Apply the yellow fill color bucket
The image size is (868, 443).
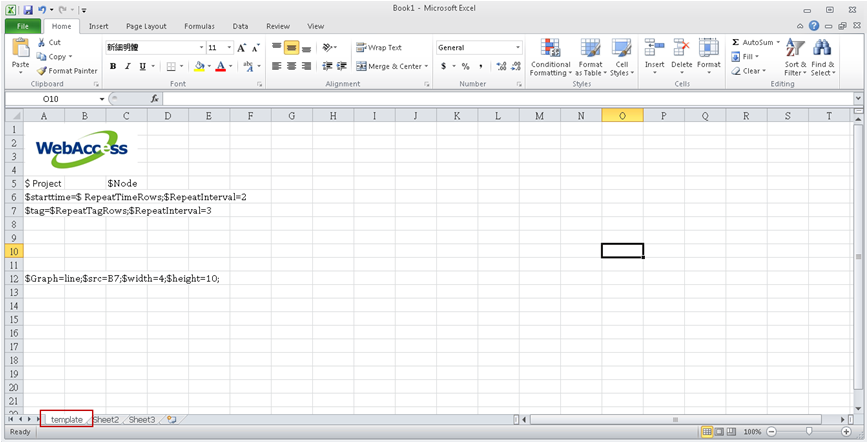coord(200,66)
